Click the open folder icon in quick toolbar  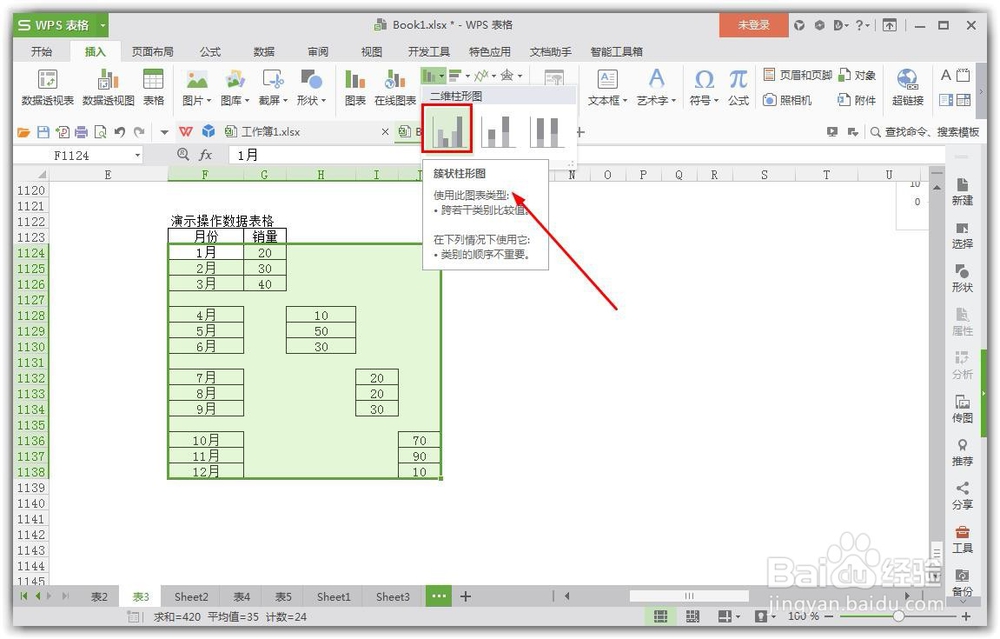pyautogui.click(x=24, y=132)
